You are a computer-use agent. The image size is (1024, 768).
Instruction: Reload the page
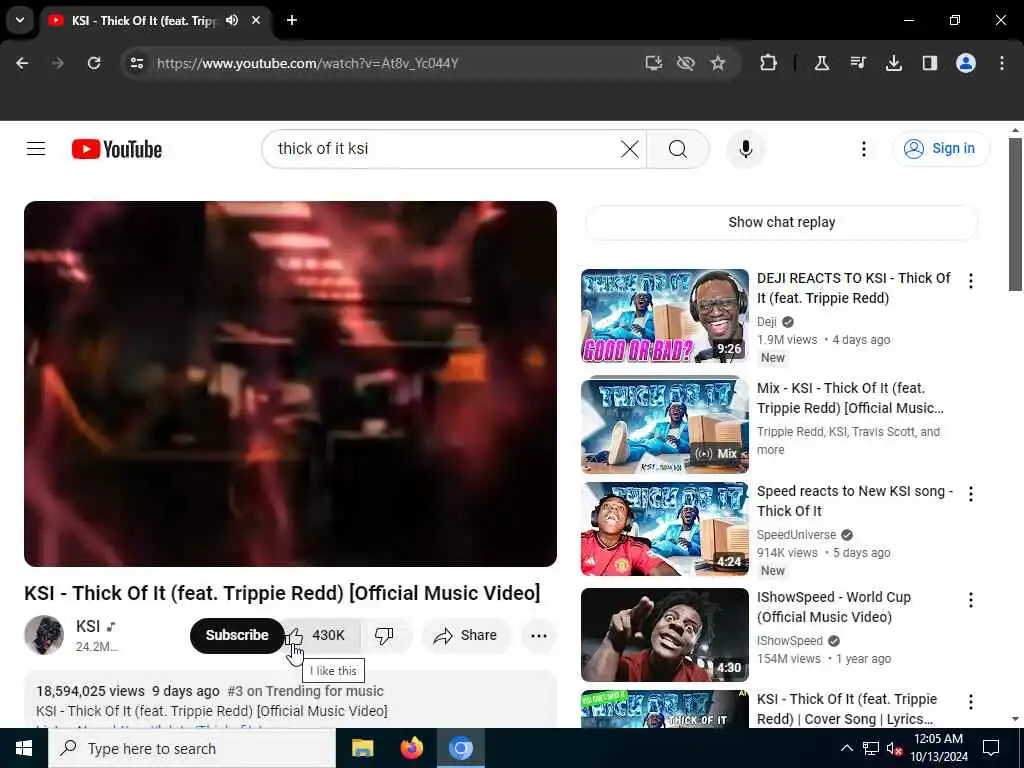pos(94,63)
